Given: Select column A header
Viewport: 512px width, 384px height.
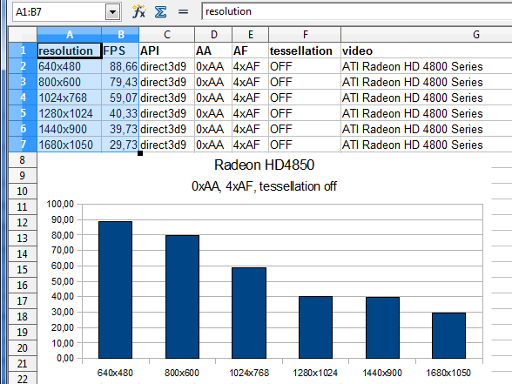Looking at the screenshot, I should [x=69, y=34].
